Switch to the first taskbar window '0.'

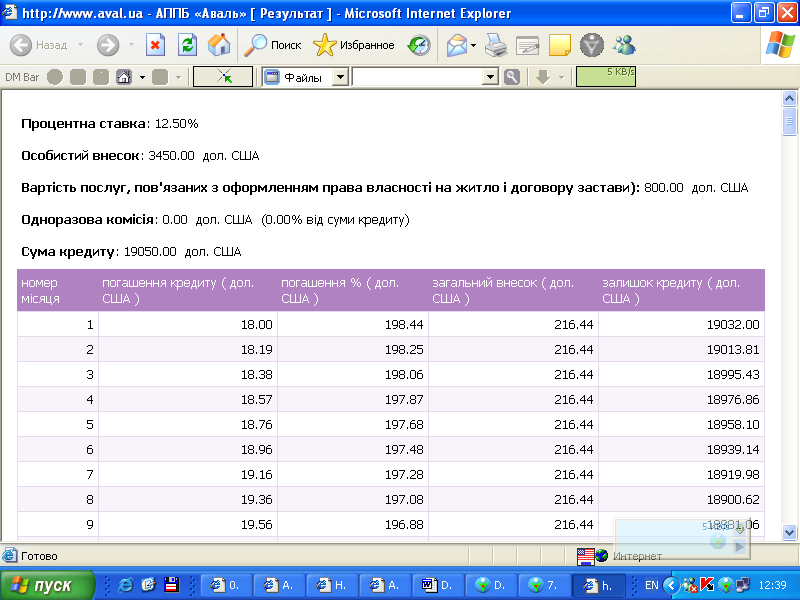[224, 585]
